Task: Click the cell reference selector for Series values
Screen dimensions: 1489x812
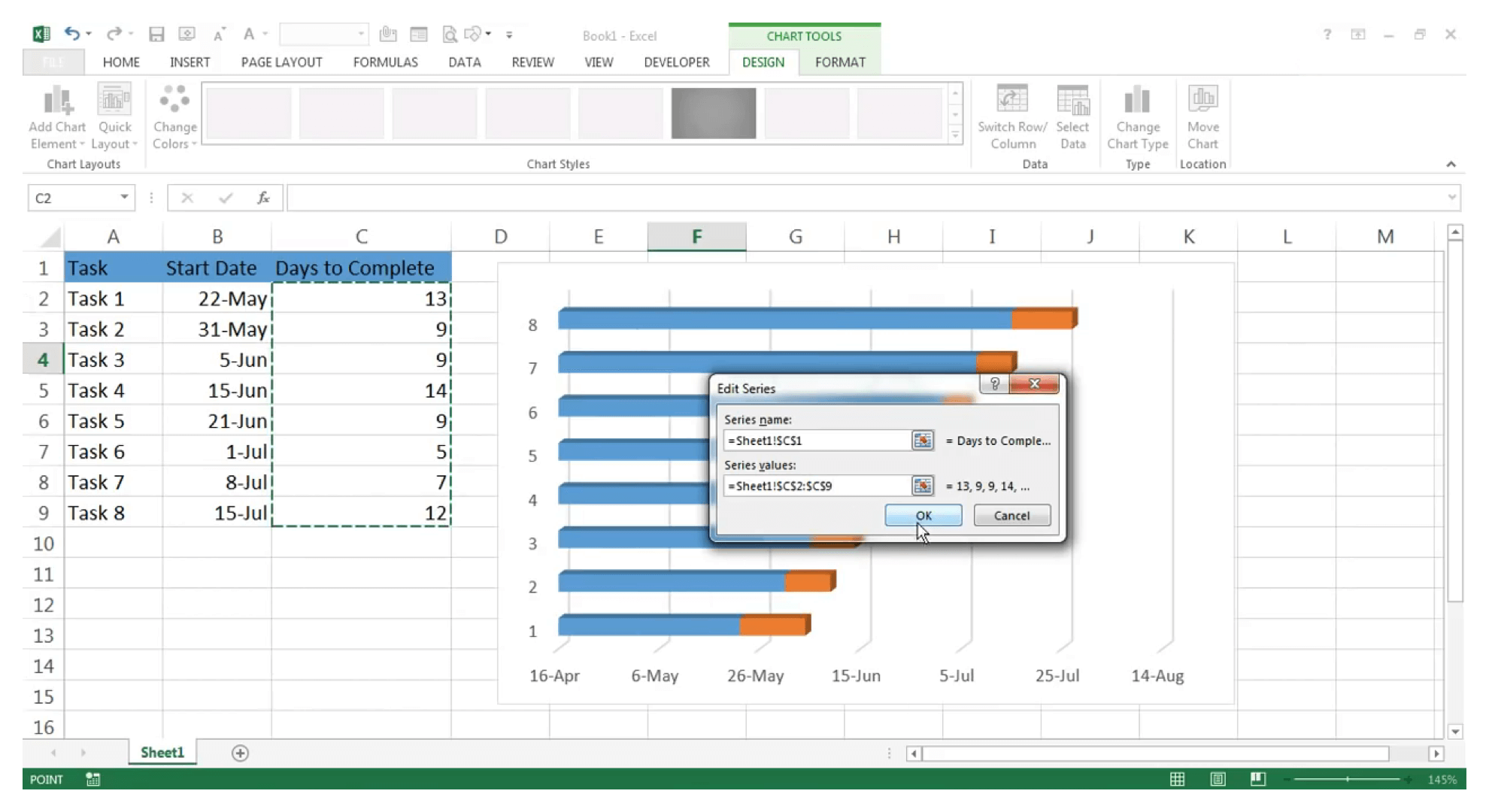Action: click(921, 486)
